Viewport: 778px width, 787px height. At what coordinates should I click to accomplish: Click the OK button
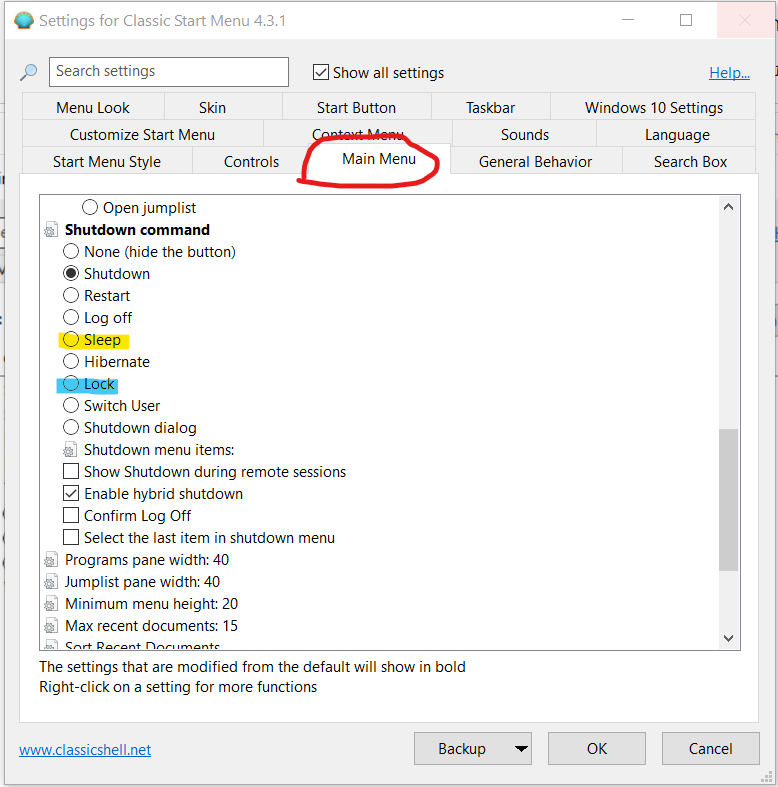pos(597,748)
